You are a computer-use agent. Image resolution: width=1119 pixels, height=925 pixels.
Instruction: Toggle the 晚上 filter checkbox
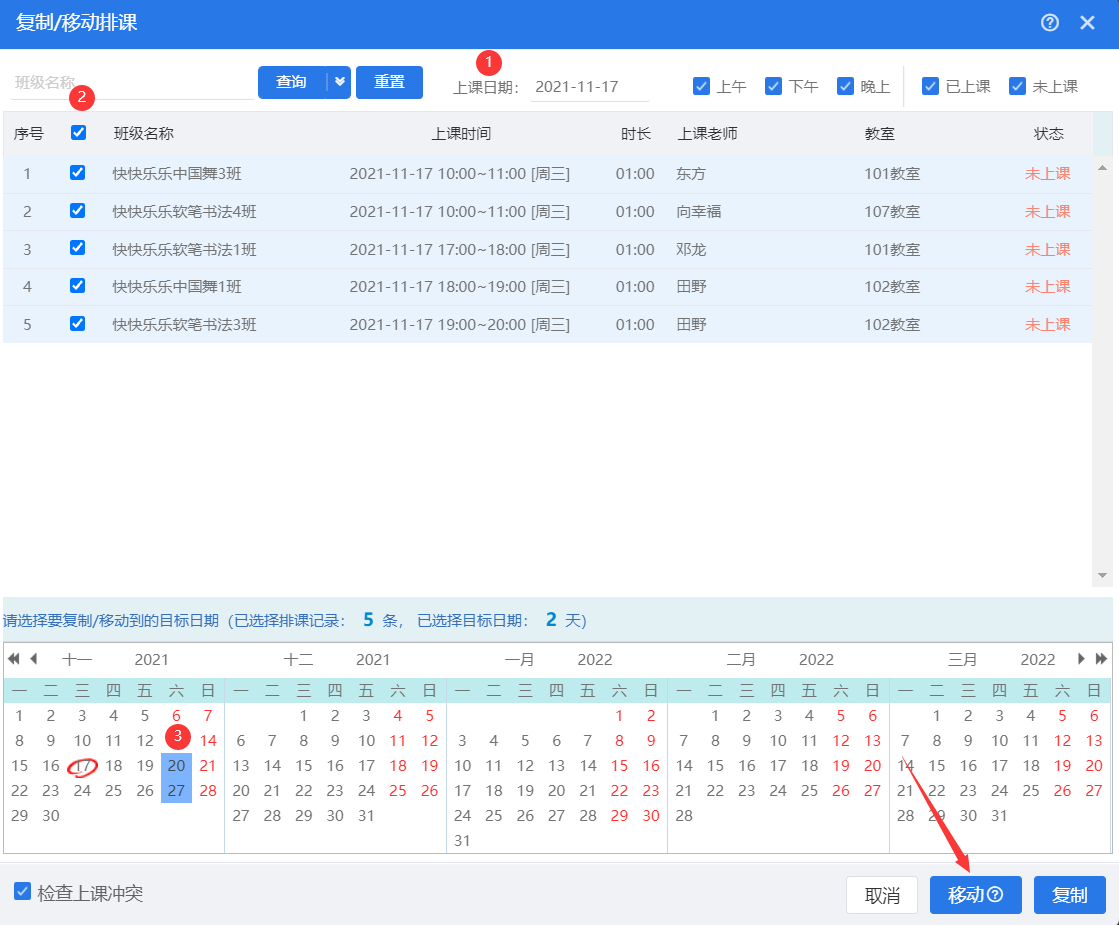(845, 86)
